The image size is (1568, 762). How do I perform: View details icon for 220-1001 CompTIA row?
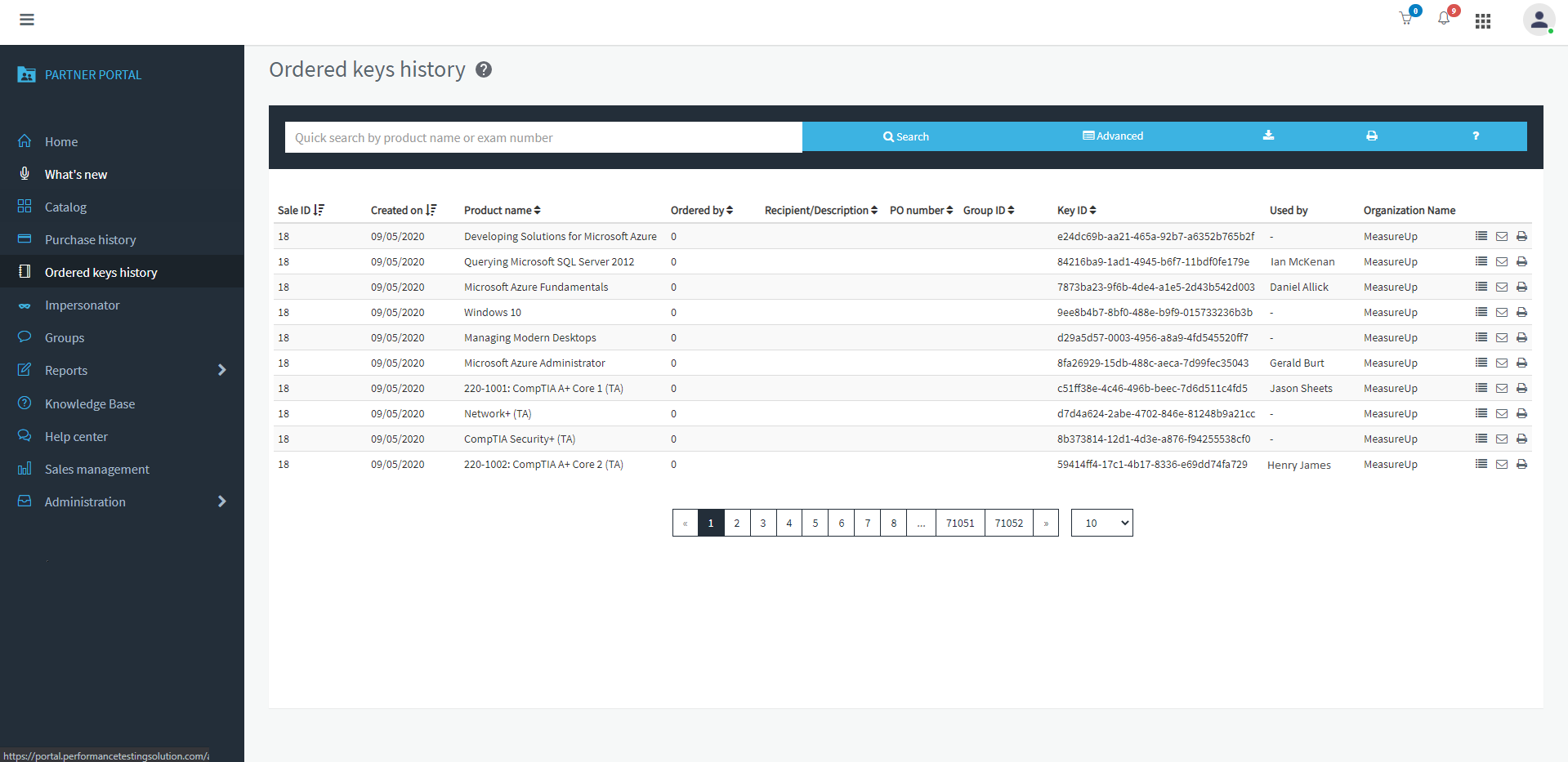pyautogui.click(x=1481, y=388)
